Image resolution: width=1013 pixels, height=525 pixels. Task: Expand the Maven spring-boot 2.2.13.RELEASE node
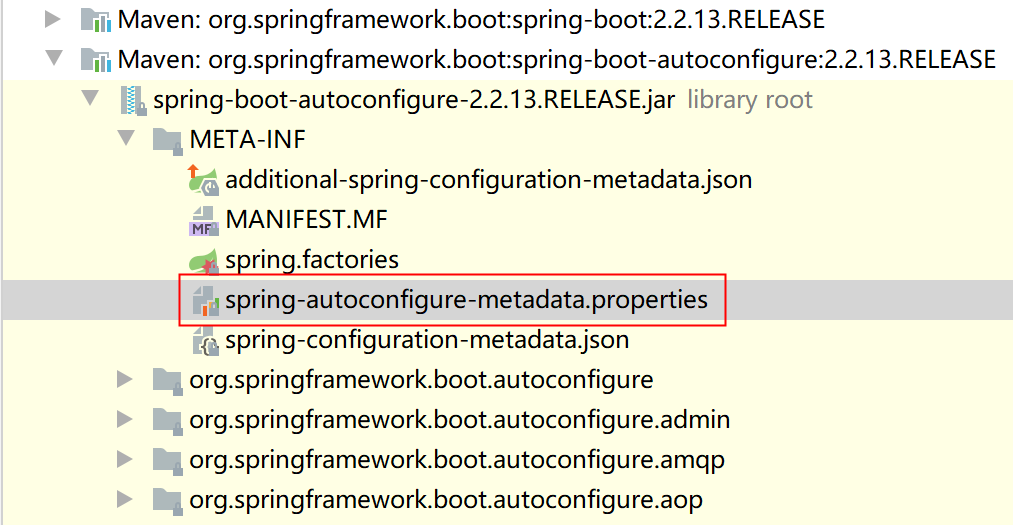(53, 19)
